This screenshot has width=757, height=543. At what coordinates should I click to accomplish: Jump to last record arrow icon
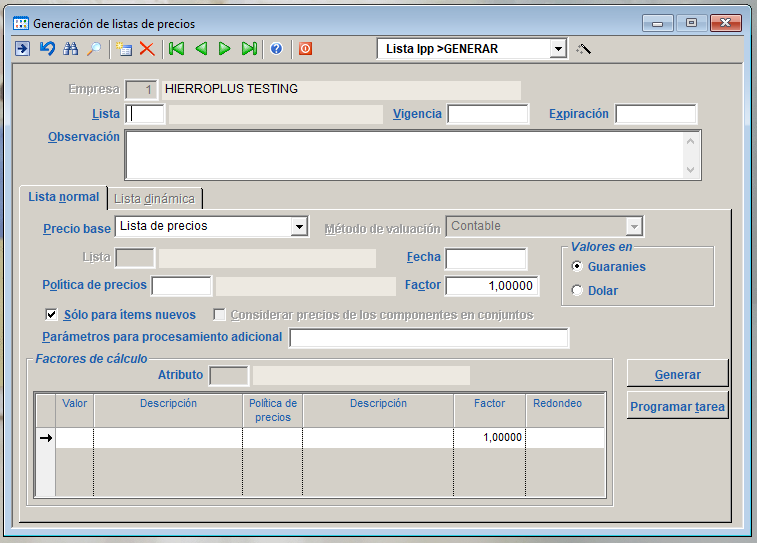click(249, 48)
